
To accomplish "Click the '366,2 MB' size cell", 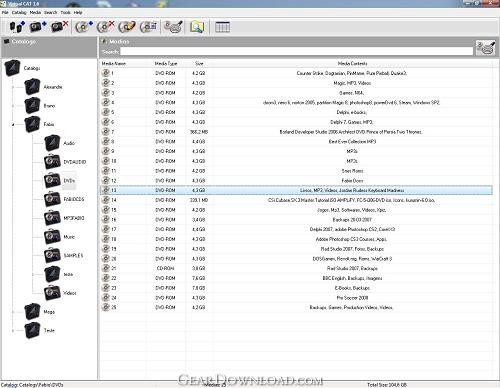I will pyautogui.click(x=199, y=132).
